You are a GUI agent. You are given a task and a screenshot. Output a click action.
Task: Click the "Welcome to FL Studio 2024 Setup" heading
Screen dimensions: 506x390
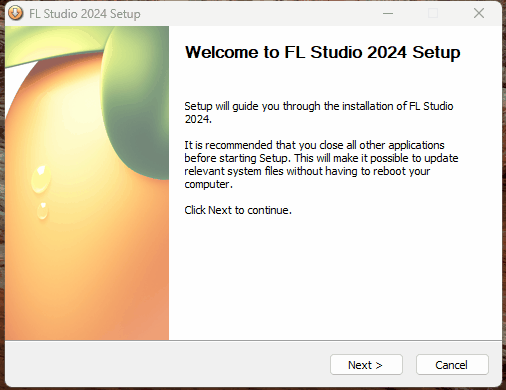tap(323, 52)
